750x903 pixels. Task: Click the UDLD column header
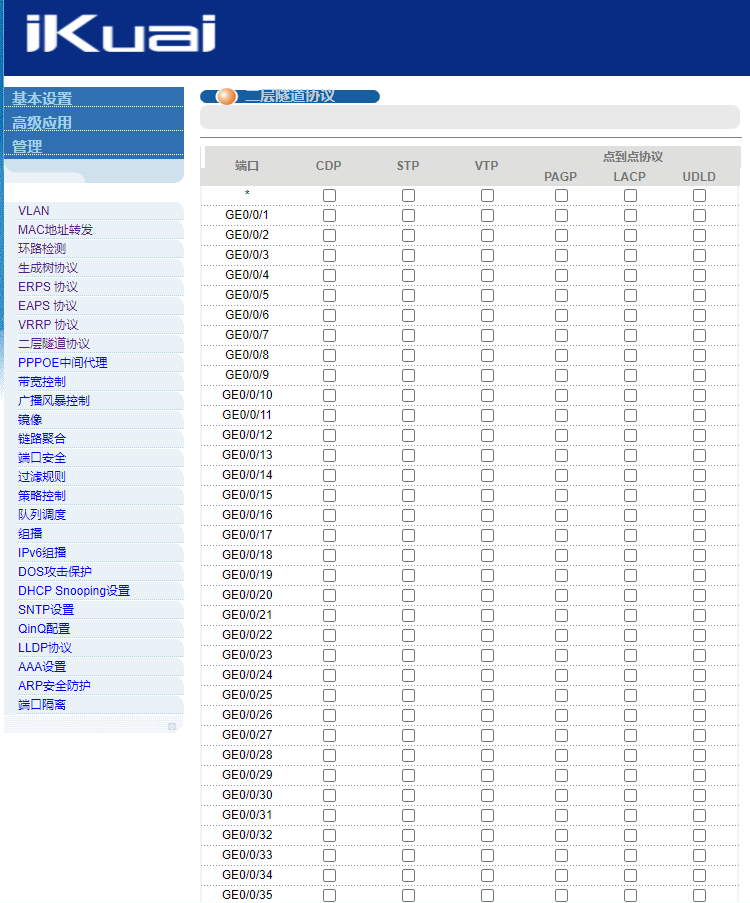pyautogui.click(x=699, y=177)
